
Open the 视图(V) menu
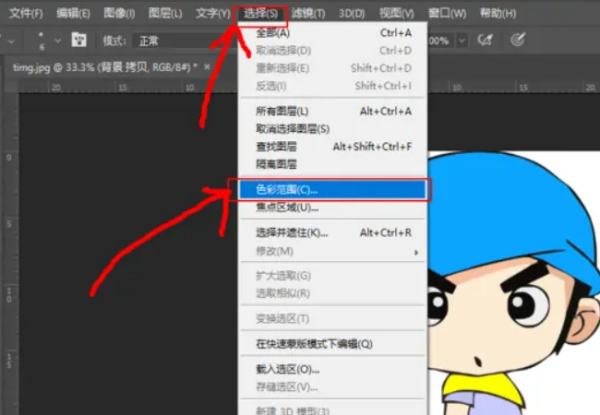pos(396,13)
